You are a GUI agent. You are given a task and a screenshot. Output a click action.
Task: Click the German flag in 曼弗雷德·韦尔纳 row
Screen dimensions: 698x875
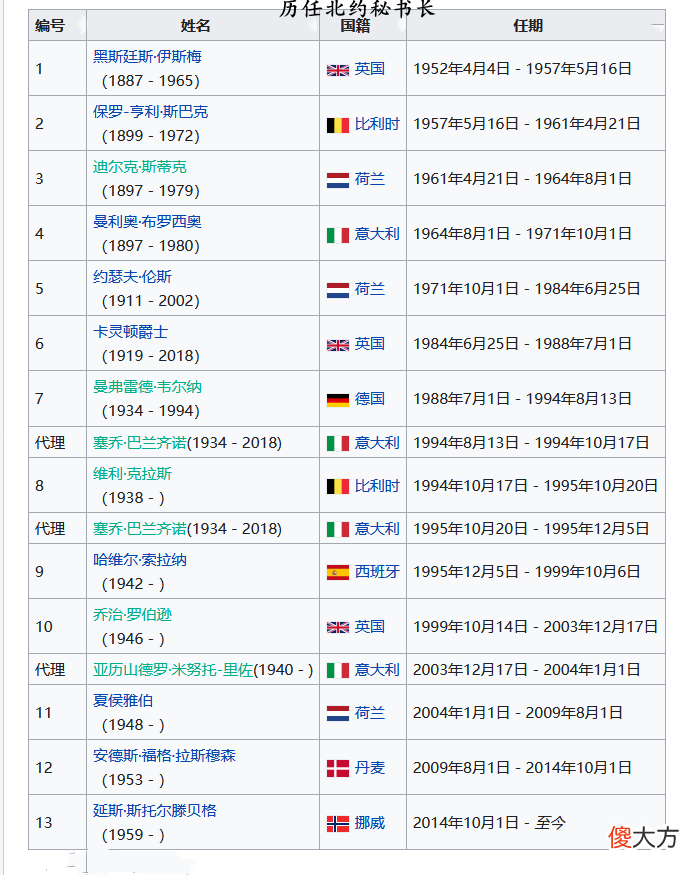[338, 400]
